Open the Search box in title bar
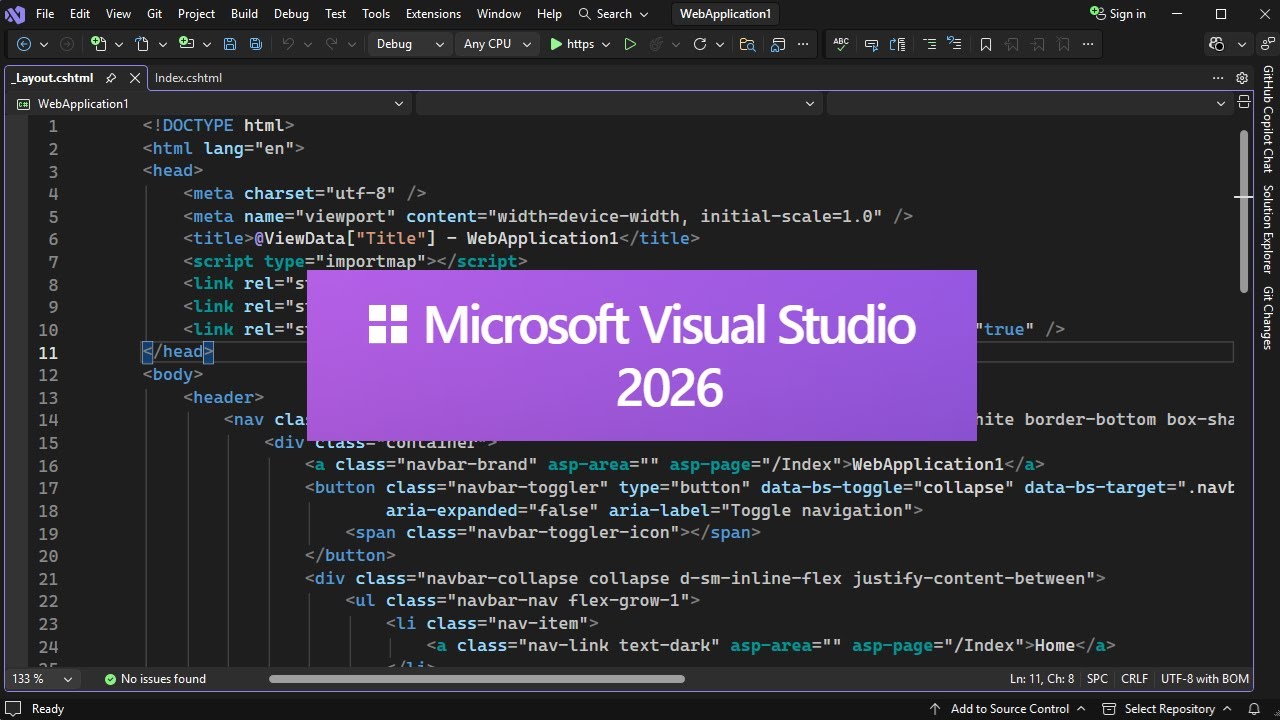Image resolution: width=1280 pixels, height=720 pixels. tap(614, 14)
